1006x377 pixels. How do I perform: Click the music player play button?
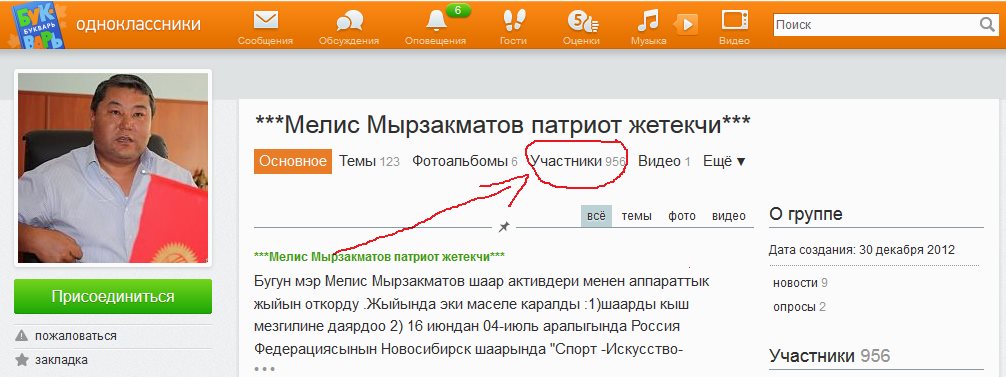click(x=686, y=24)
